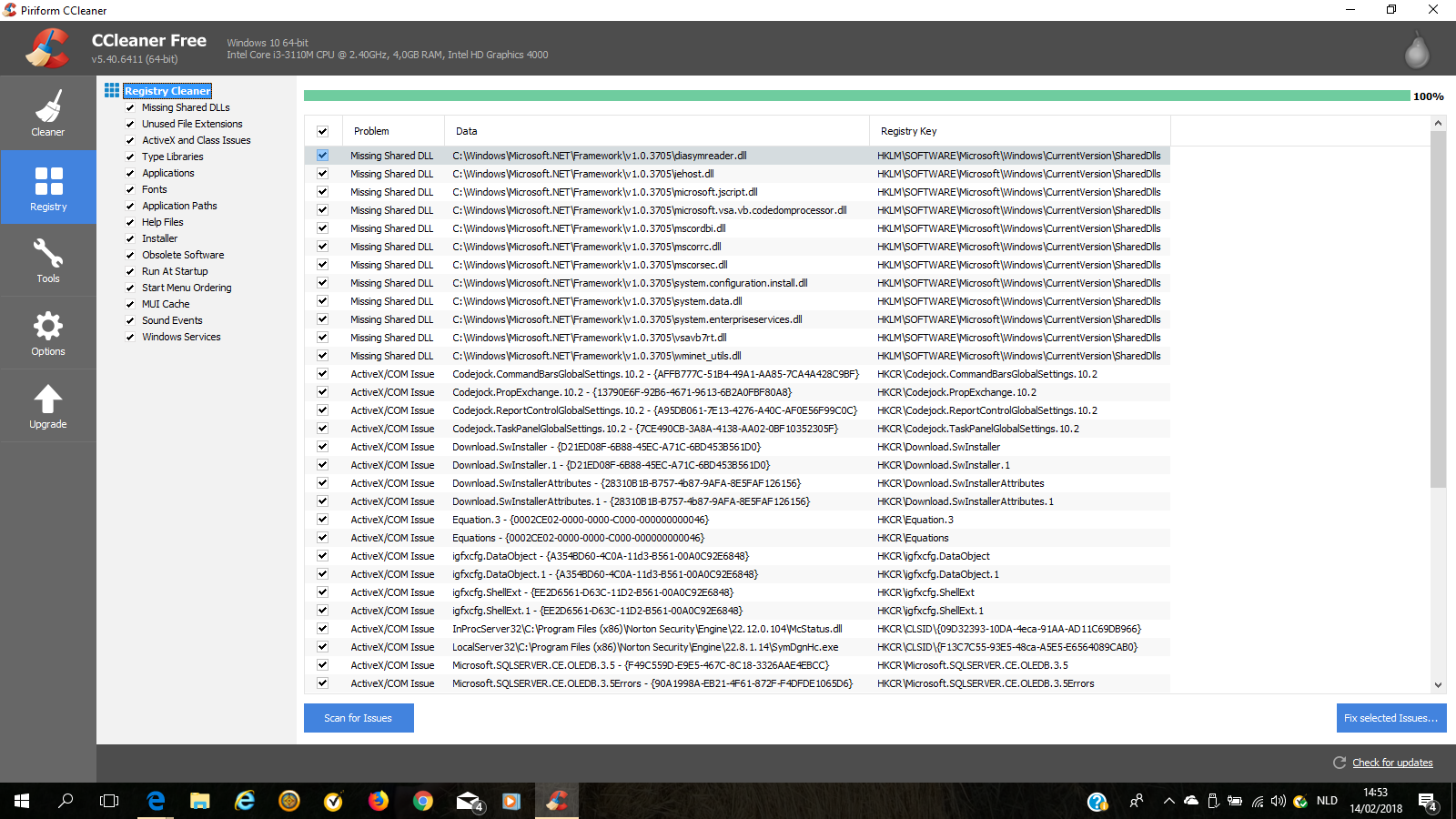Select the McStatus.dll InProcServer32 row
Screen dimensions: 1456x819
coord(737,629)
